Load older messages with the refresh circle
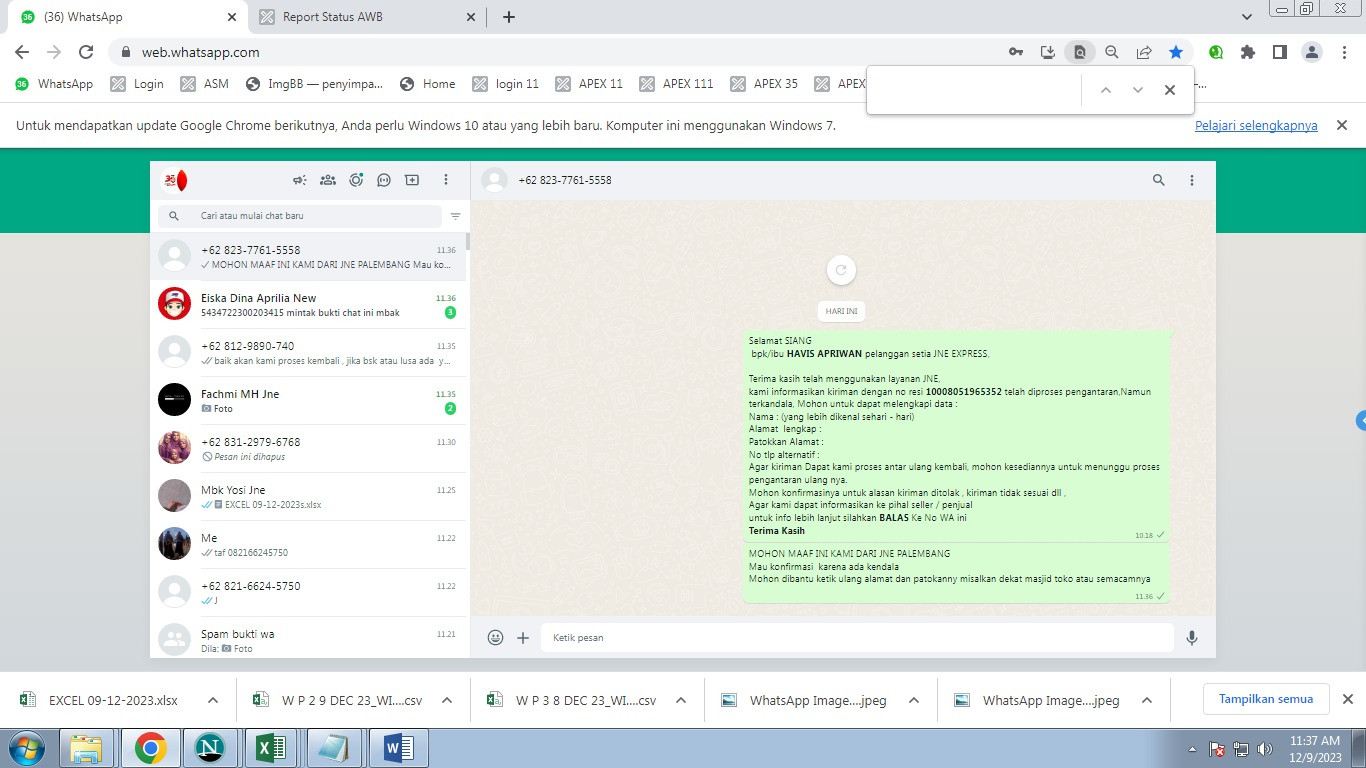Screen dimensions: 1366x768 coord(841,270)
